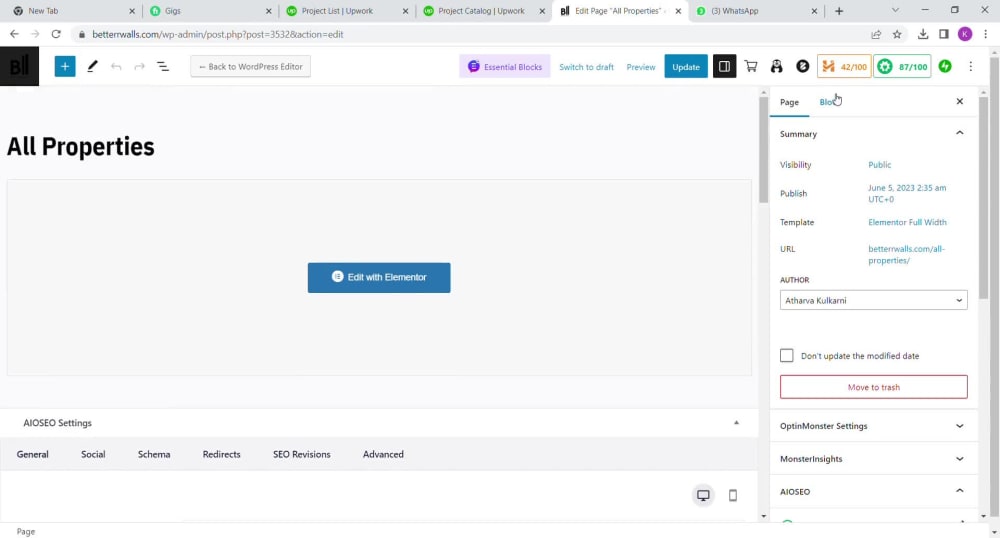The image size is (1000, 538).
Task: Open the Redirects AIOSEO tab
Action: coord(221,454)
